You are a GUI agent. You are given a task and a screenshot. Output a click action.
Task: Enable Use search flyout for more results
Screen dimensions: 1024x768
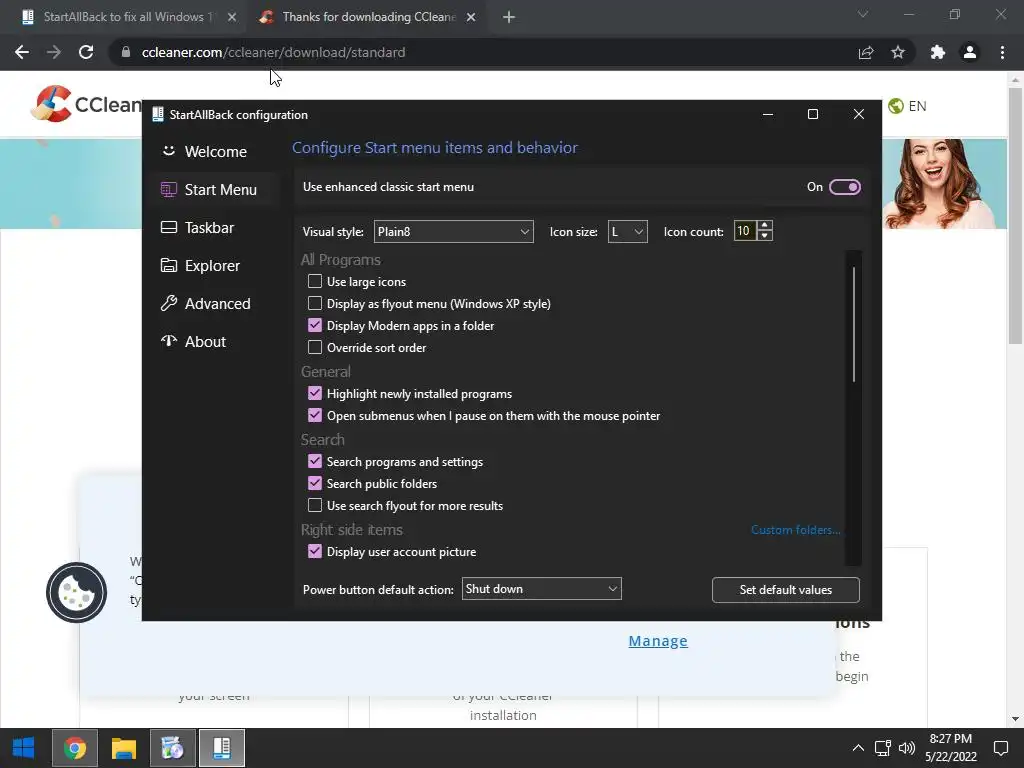point(315,505)
